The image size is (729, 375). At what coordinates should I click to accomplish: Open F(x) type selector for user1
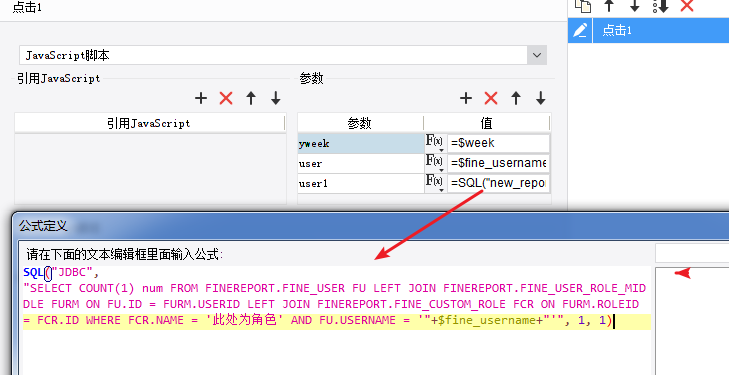(x=435, y=183)
